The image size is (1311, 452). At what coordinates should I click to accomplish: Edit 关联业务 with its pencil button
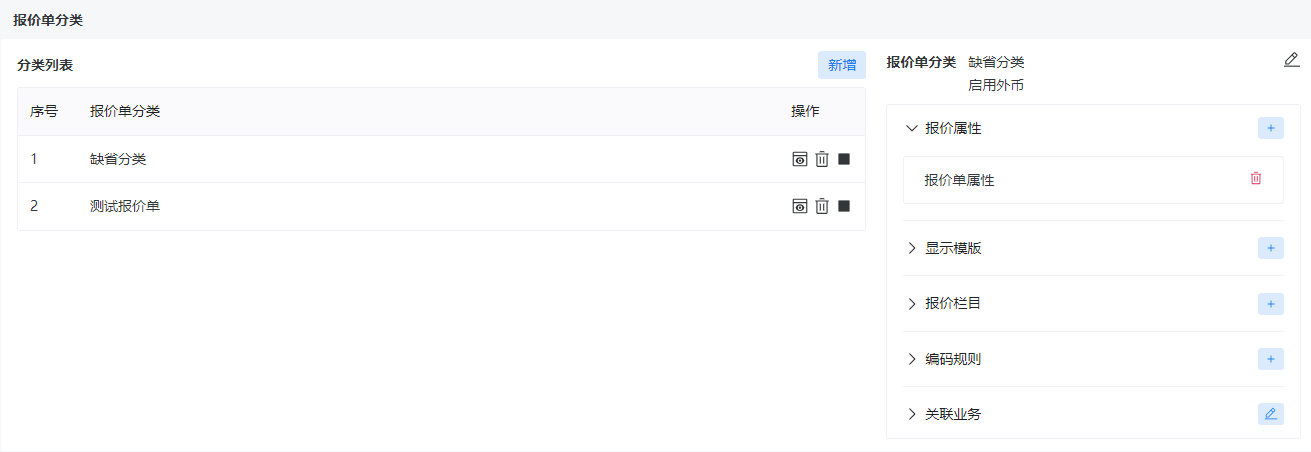pyautogui.click(x=1270, y=414)
